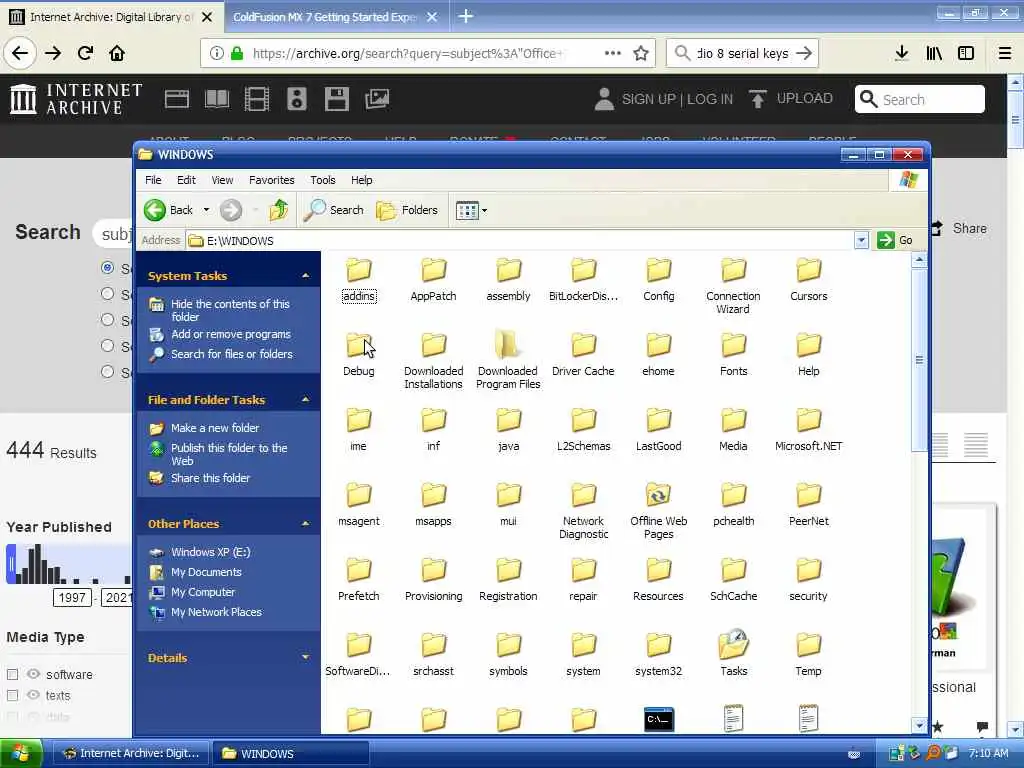Screen dimensions: 1024x768
Task: Open the address bar dropdown
Action: tap(861, 240)
